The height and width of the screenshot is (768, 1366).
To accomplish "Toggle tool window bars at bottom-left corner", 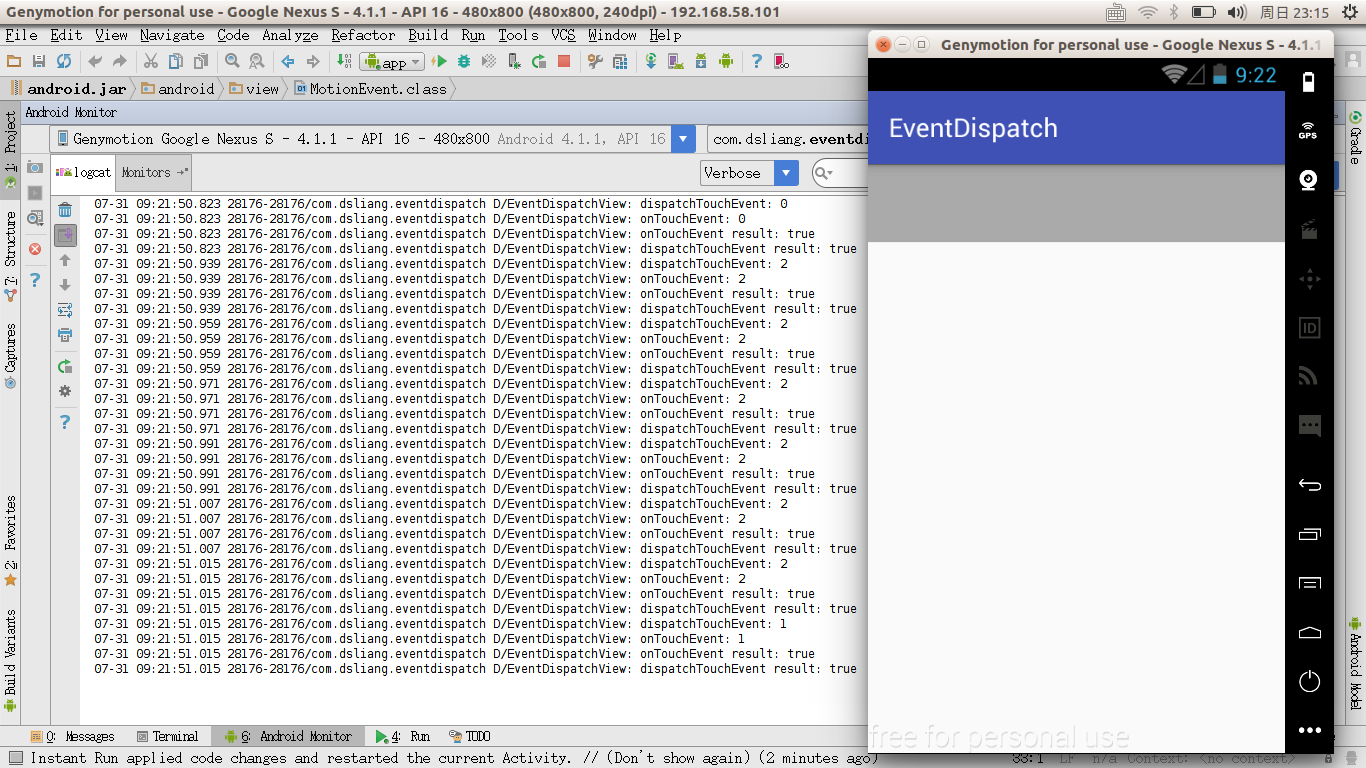I will coord(15,758).
